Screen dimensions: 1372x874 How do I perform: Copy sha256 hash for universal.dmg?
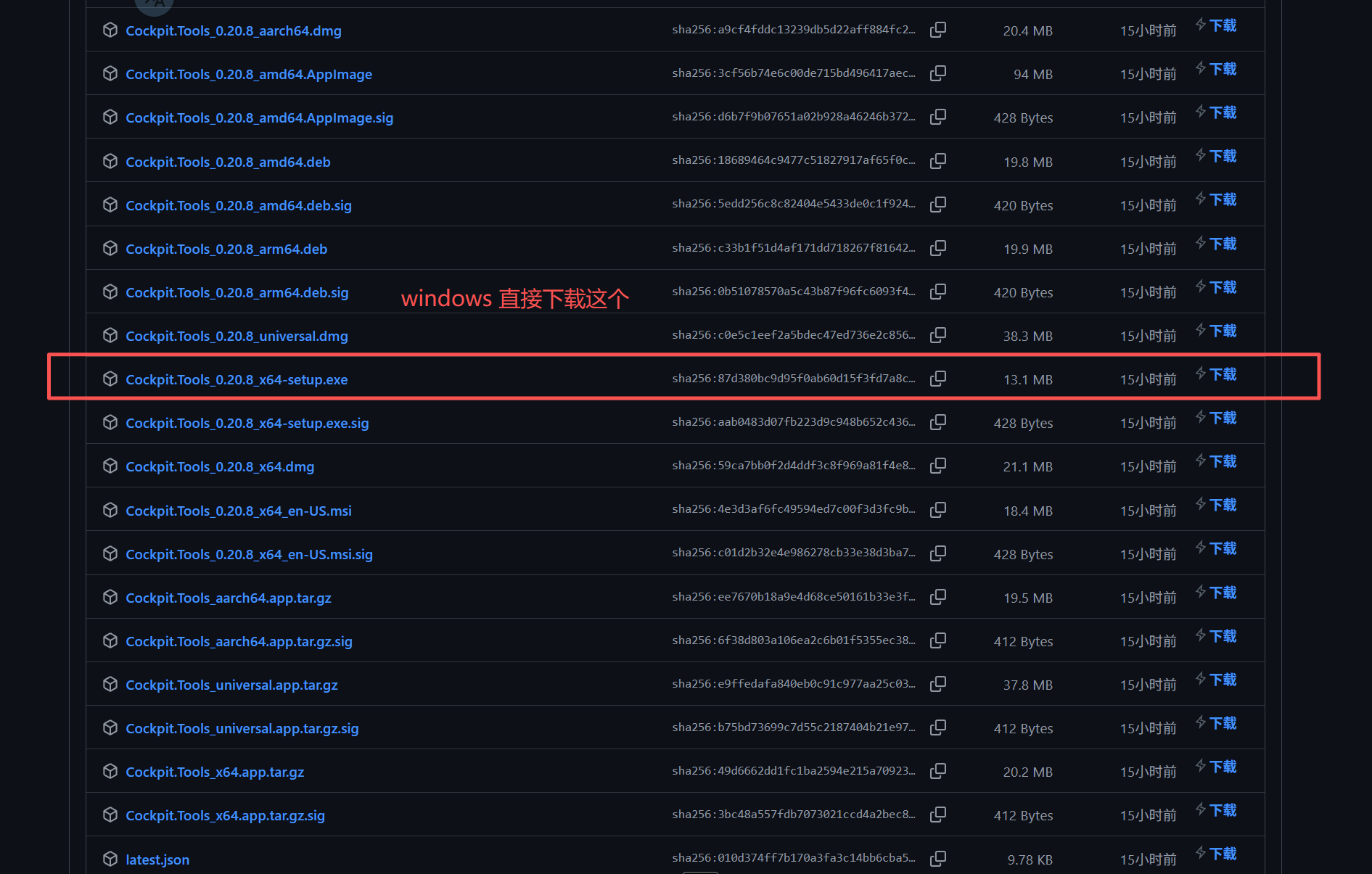point(938,335)
